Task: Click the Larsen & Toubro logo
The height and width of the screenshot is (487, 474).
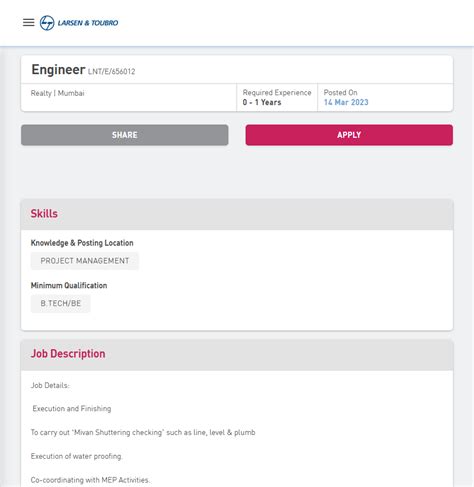Action: point(79,23)
